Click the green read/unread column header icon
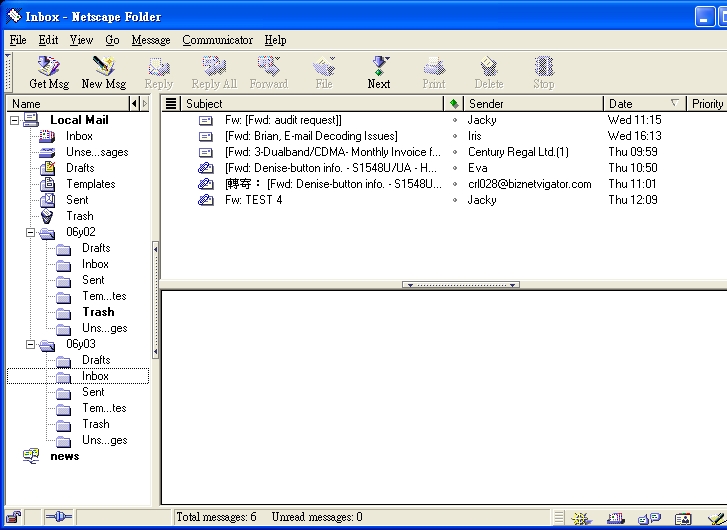The image size is (727, 530). (454, 104)
